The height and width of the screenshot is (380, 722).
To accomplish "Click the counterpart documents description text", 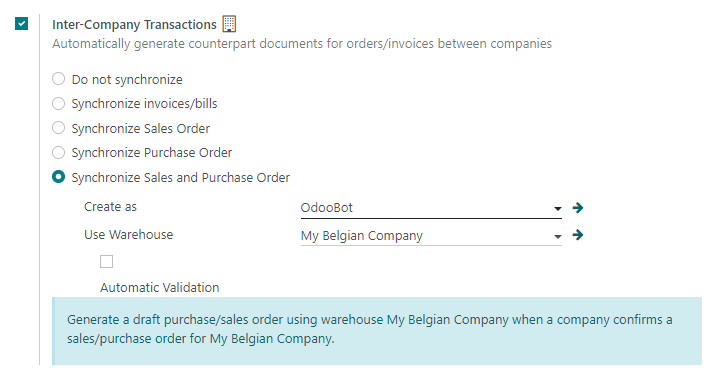I will coord(302,44).
